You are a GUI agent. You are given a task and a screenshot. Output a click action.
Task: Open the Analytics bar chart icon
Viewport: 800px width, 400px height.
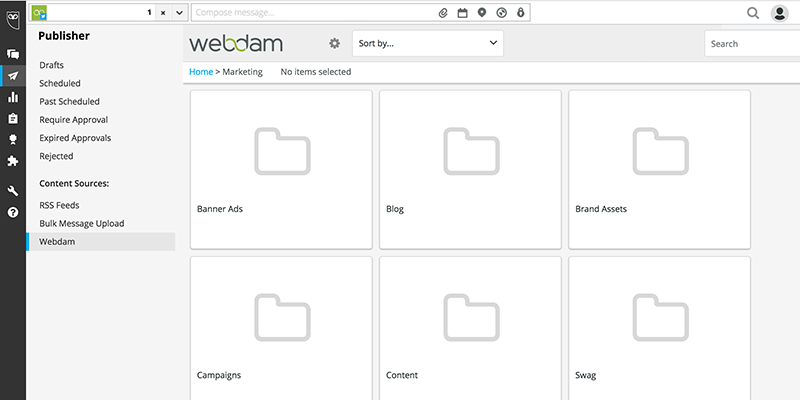(13, 97)
